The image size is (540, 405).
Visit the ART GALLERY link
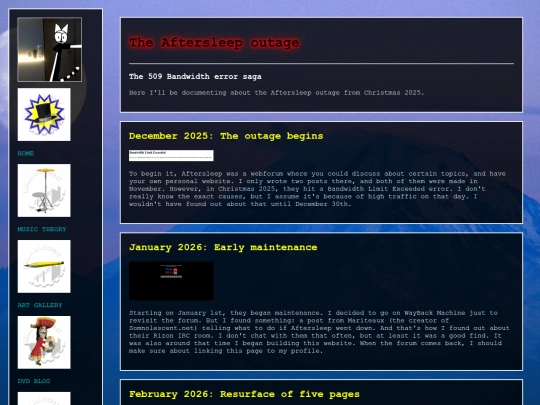pos(40,305)
